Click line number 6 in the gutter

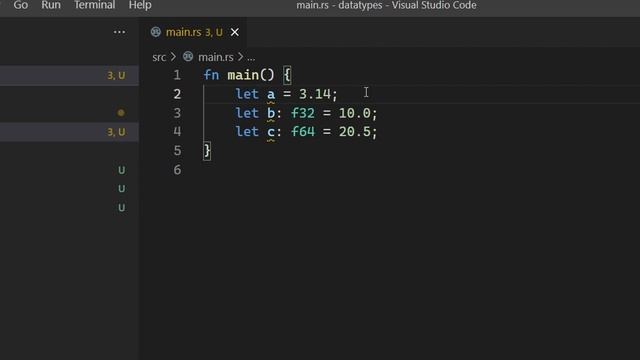(177, 170)
